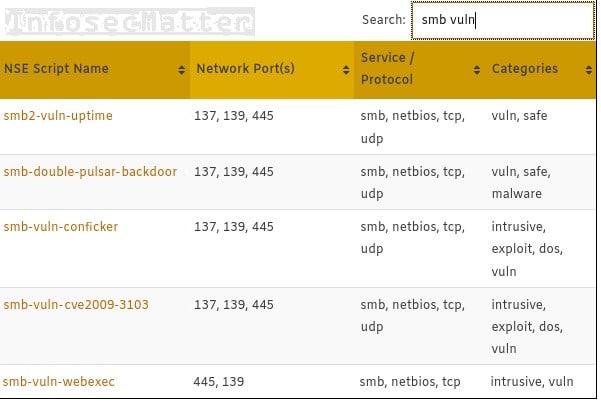This screenshot has height=406, width=601.
Task: Sort by Network Port(s) header label
Action: [x=245, y=69]
